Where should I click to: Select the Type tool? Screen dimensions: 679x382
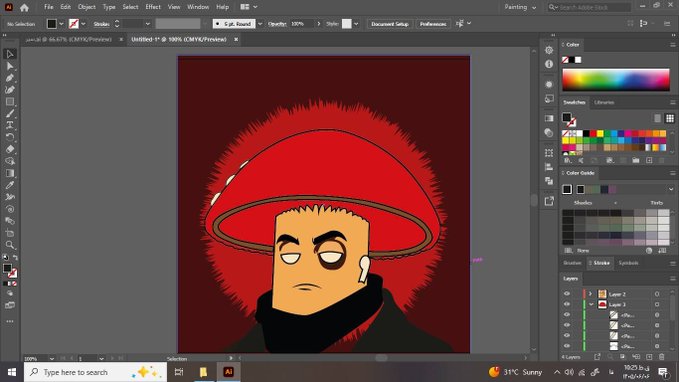(10, 125)
